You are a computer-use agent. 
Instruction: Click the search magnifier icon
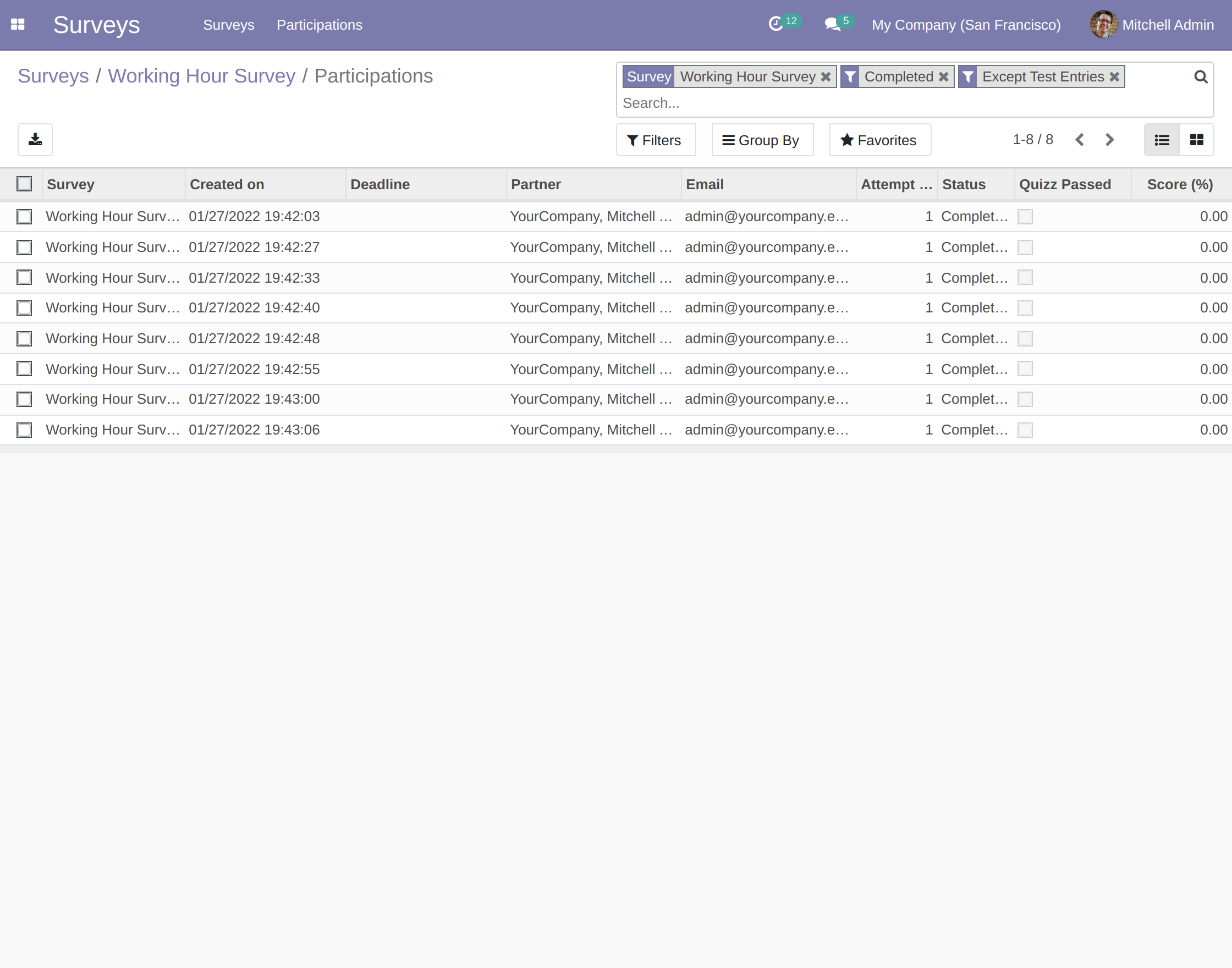1200,76
